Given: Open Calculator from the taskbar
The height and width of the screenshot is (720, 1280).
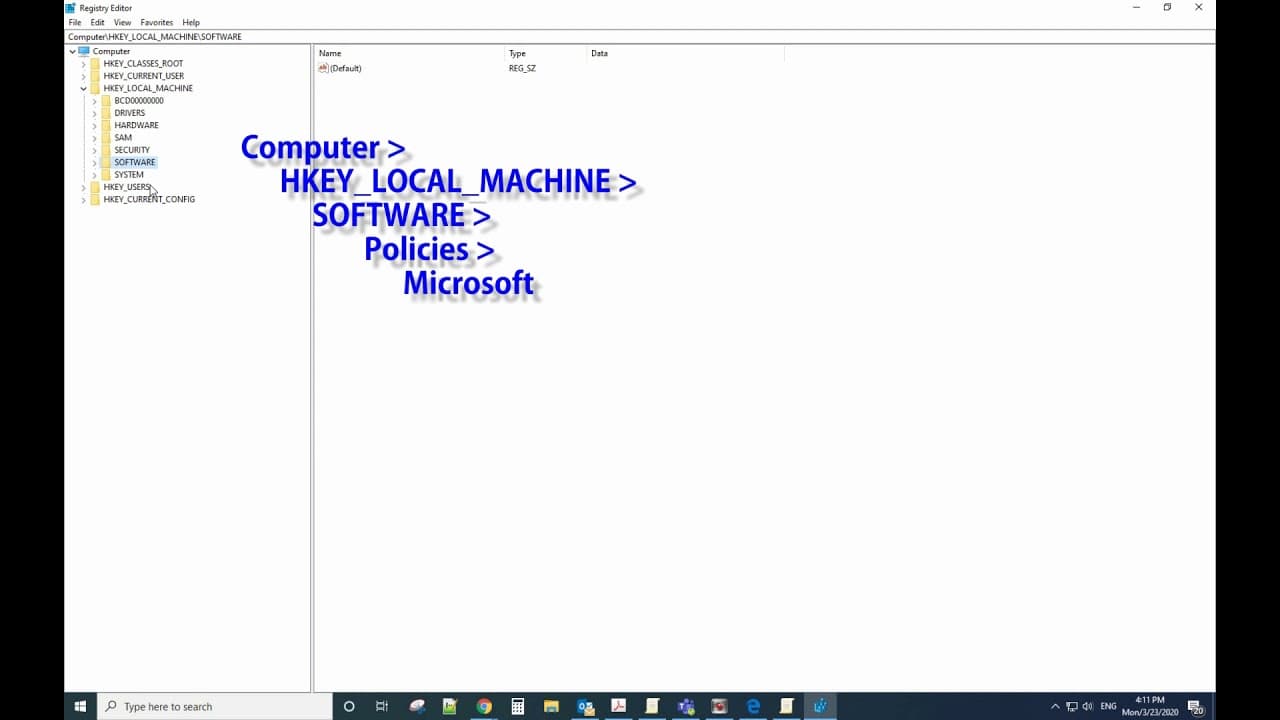Looking at the screenshot, I should (x=518, y=706).
